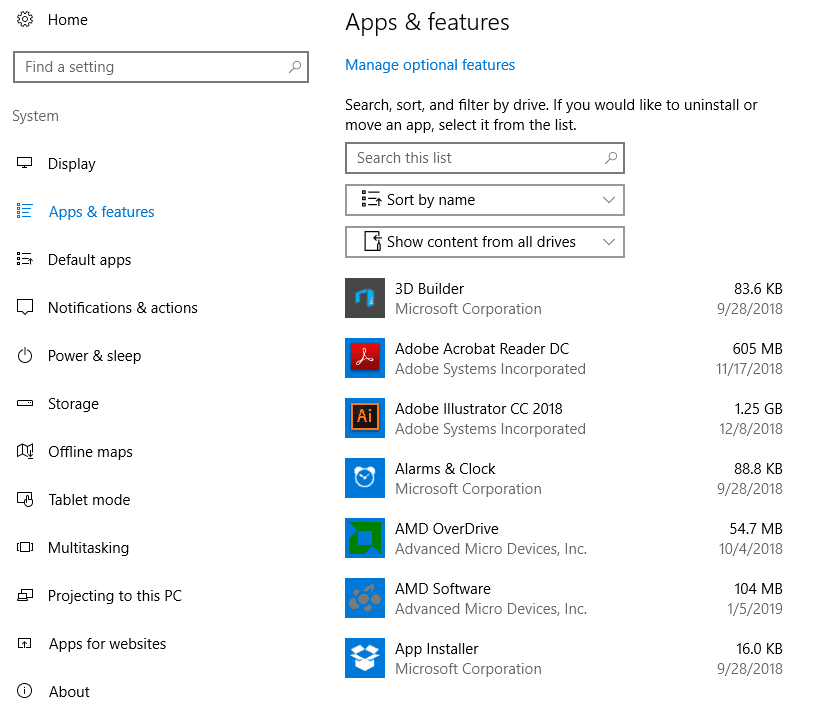Select the App Installer name text
This screenshot has width=828, height=721.
click(x=437, y=649)
